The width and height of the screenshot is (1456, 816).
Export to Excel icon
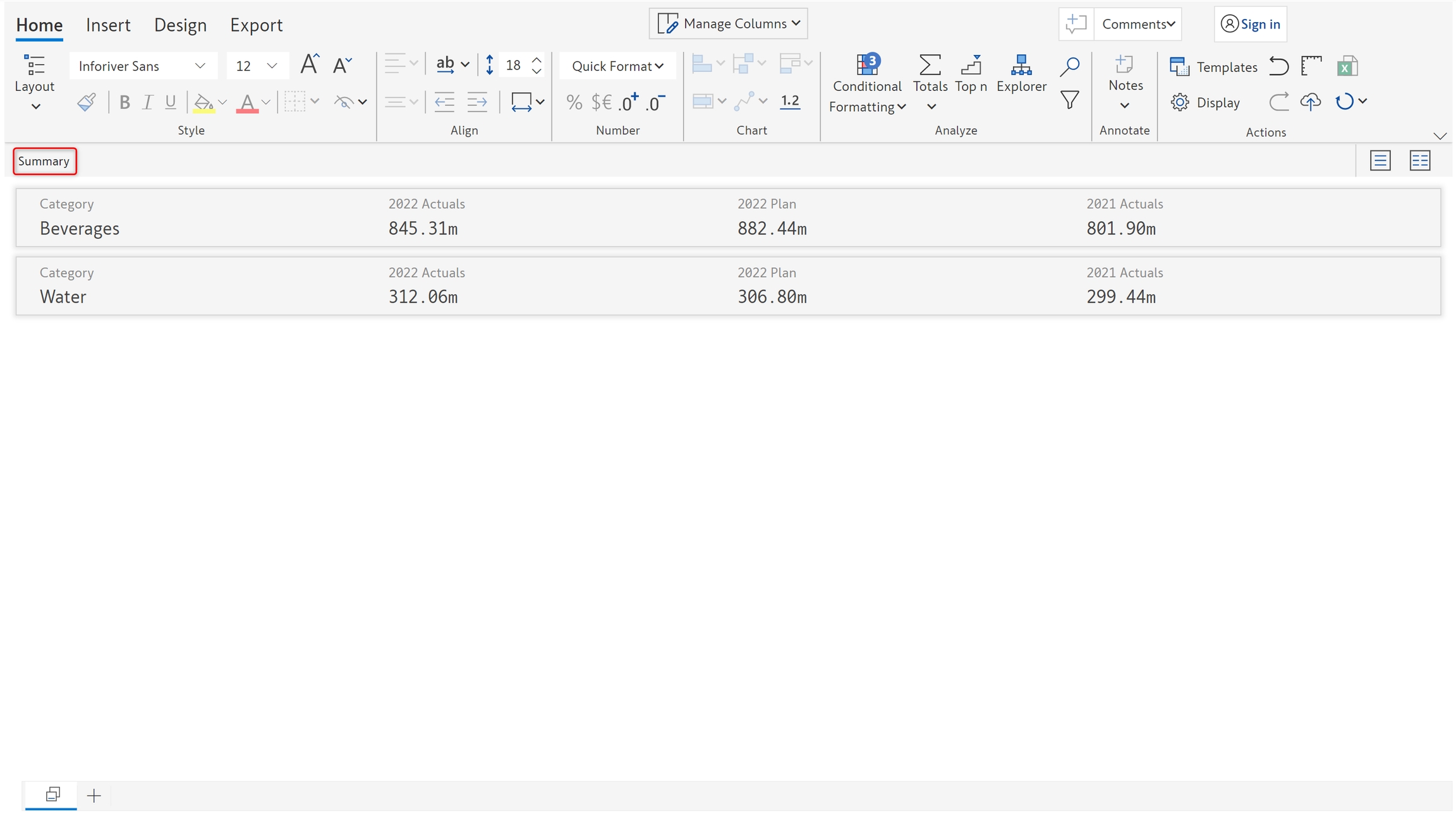(x=1347, y=66)
